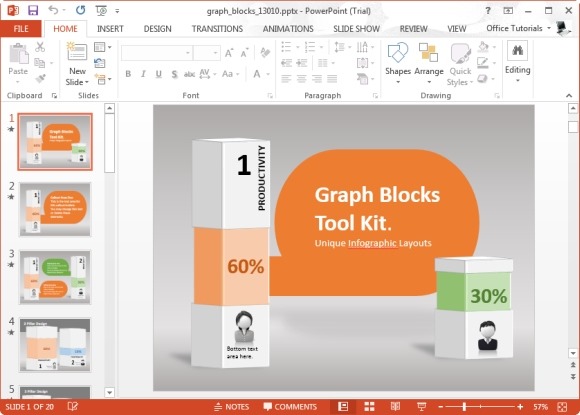Click fit slide to window icon

coord(562,407)
